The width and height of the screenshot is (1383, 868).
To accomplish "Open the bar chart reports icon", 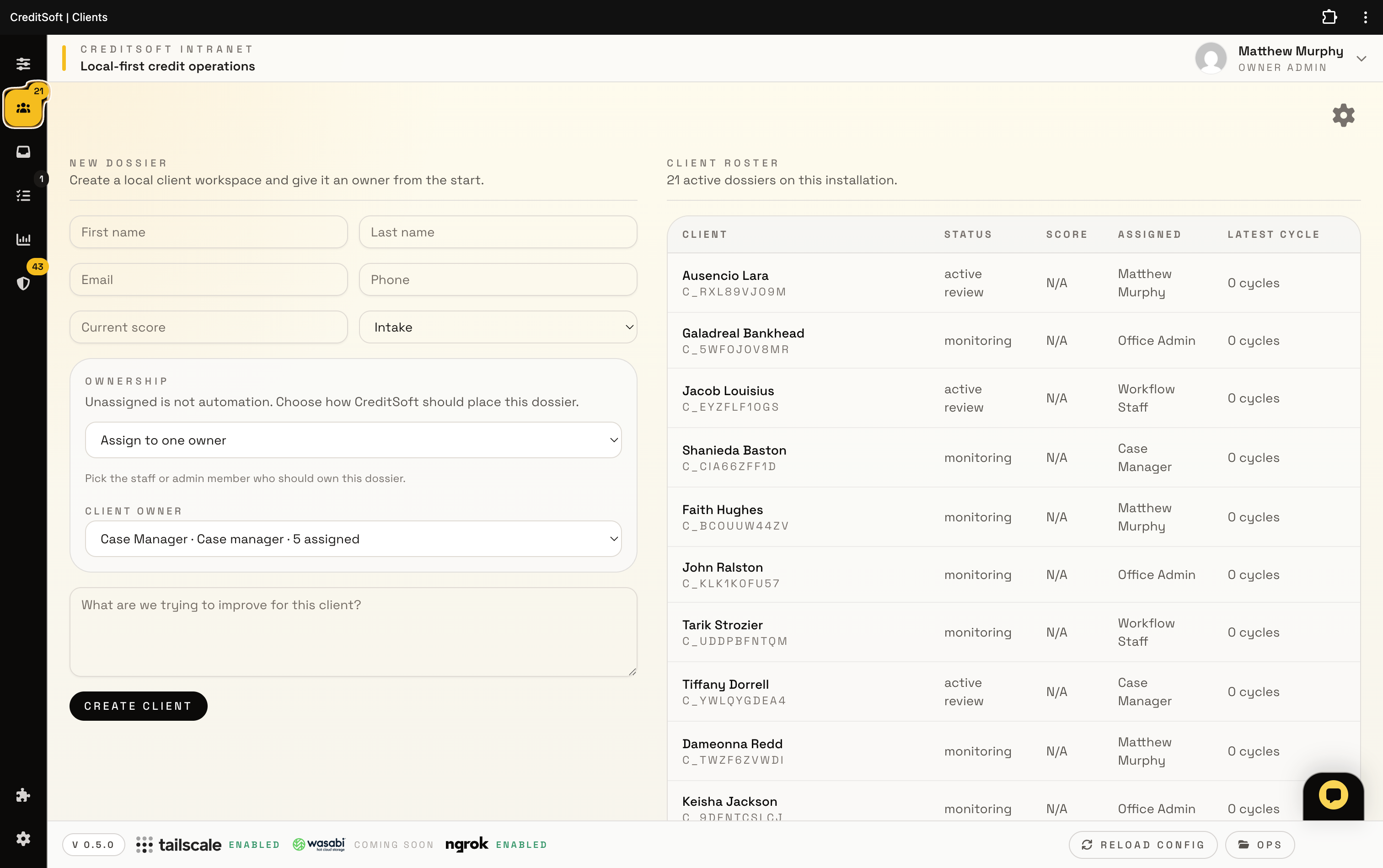I will pos(23,239).
